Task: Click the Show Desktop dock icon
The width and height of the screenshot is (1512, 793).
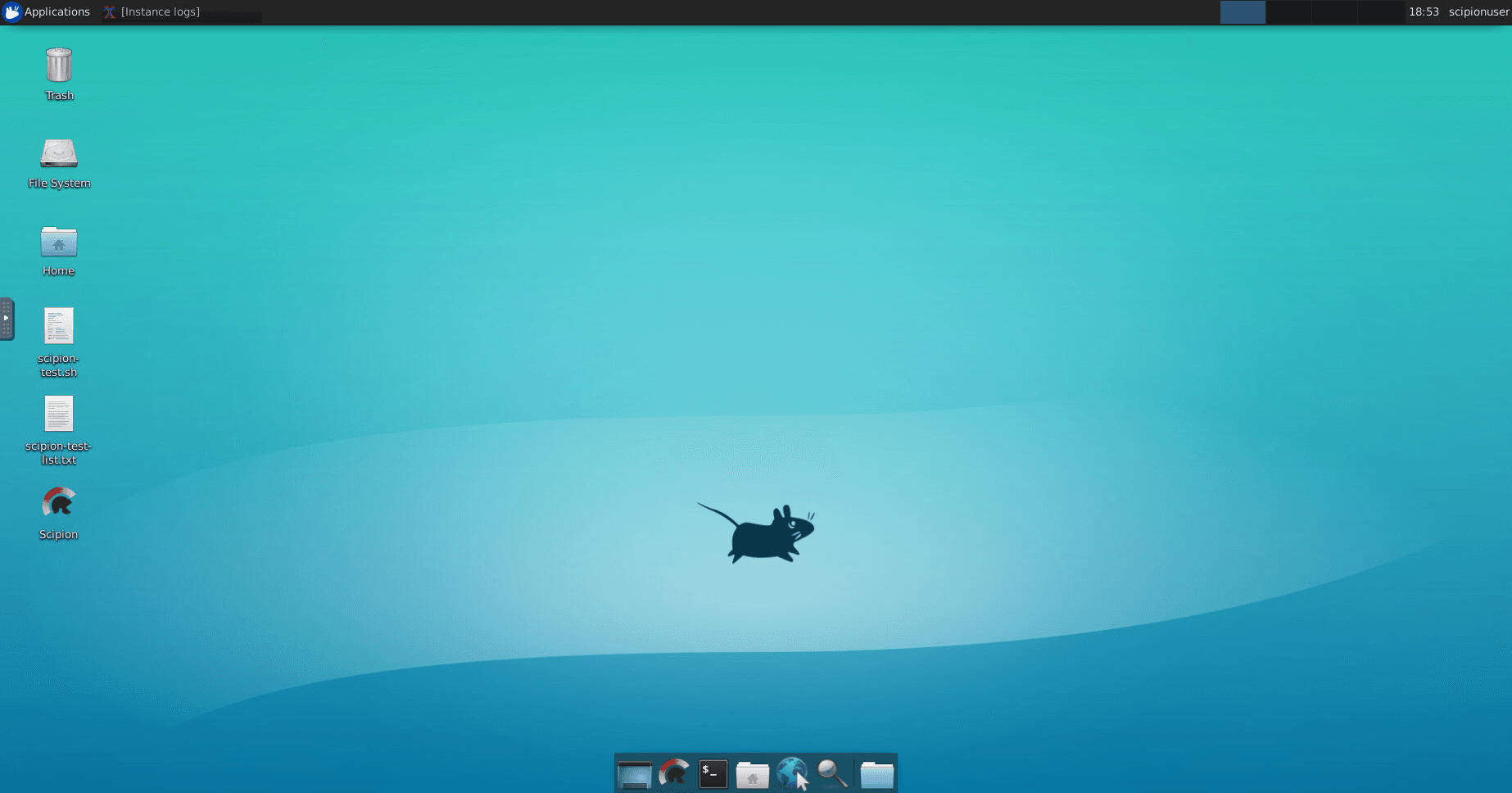Action: click(x=634, y=773)
